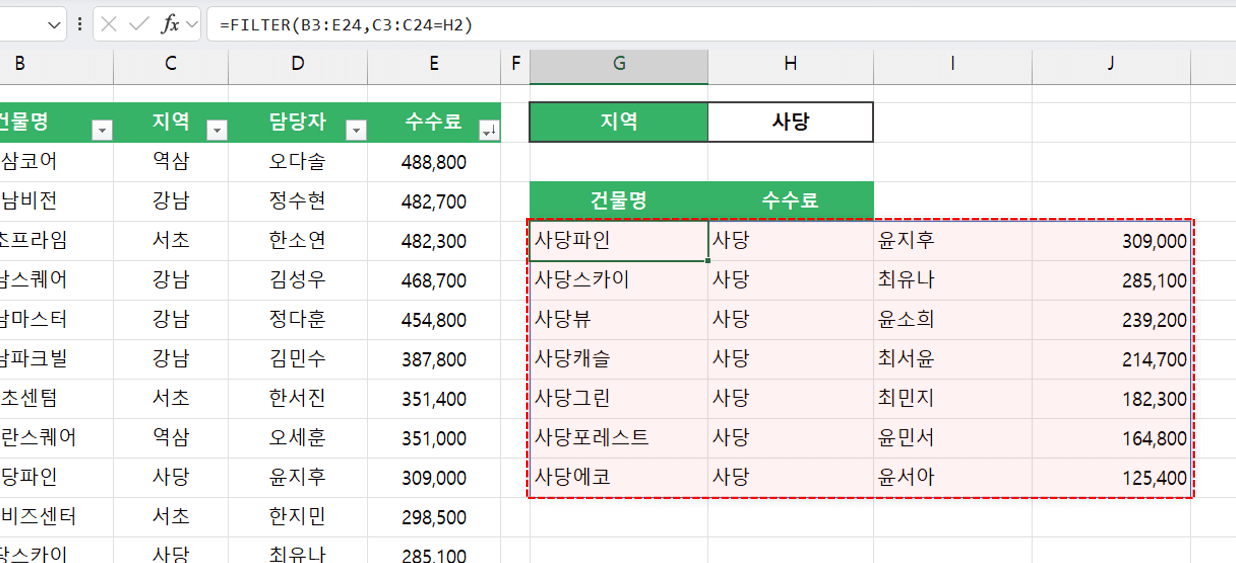Select the cell containing 사당파인 in column G

click(619, 241)
